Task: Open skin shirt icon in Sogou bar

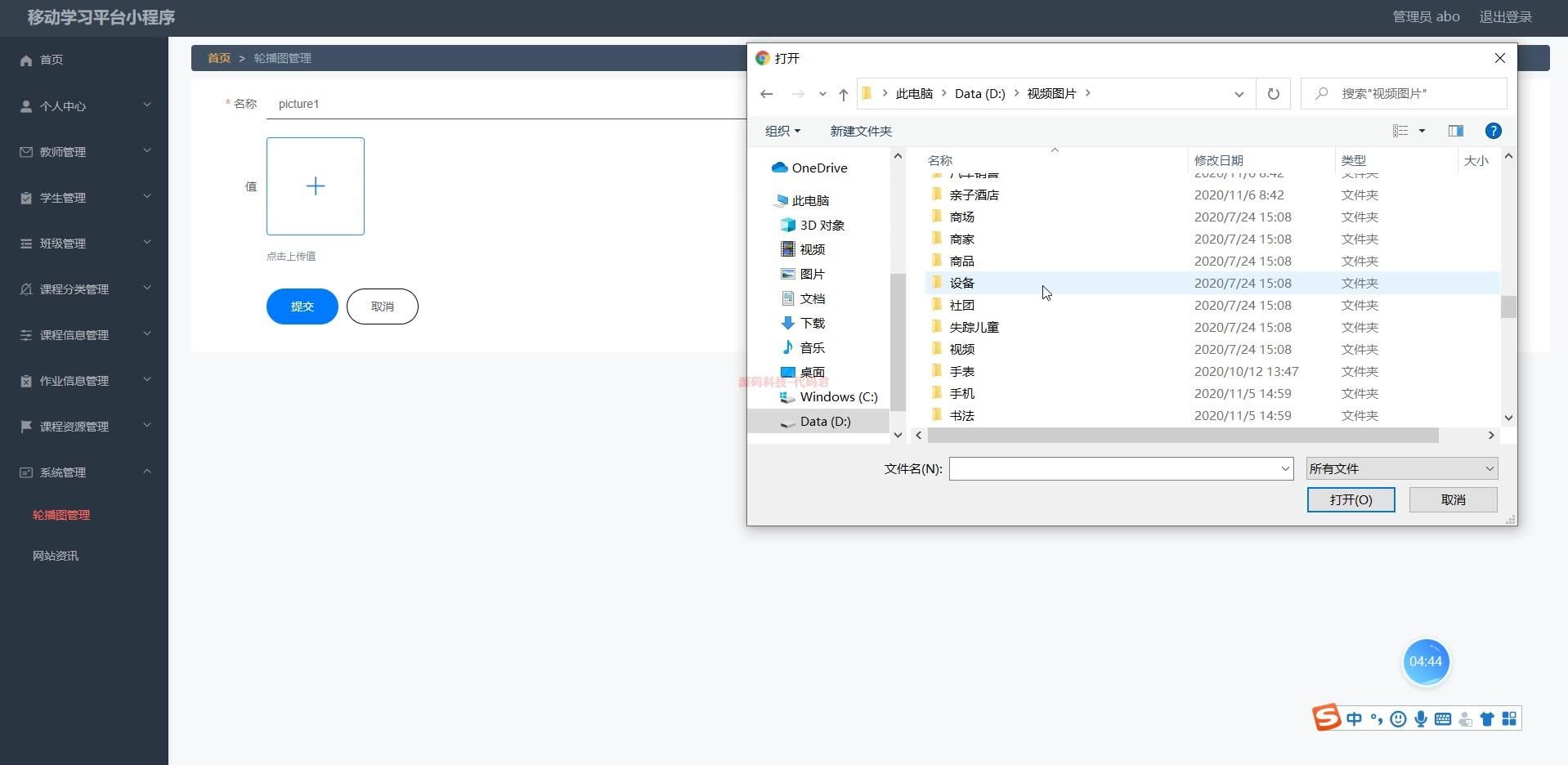Action: click(x=1487, y=719)
